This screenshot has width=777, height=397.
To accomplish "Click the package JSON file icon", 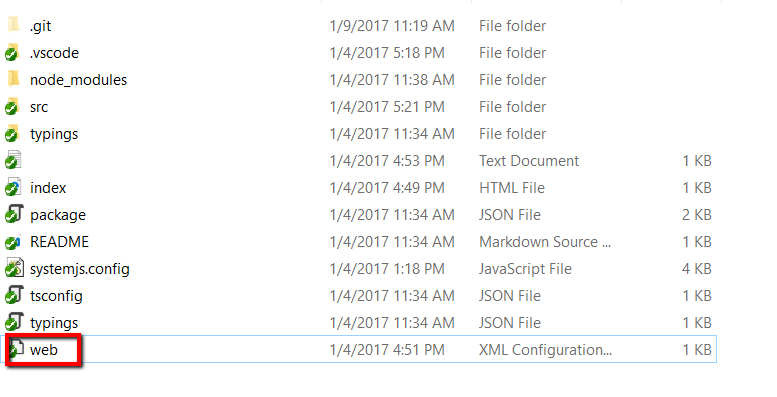I will [x=13, y=214].
